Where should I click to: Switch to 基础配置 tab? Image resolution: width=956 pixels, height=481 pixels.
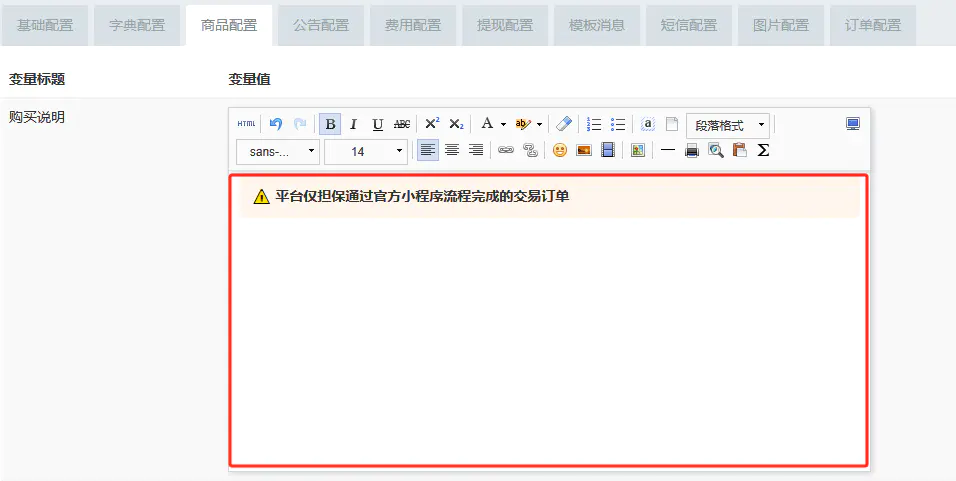coord(45,26)
